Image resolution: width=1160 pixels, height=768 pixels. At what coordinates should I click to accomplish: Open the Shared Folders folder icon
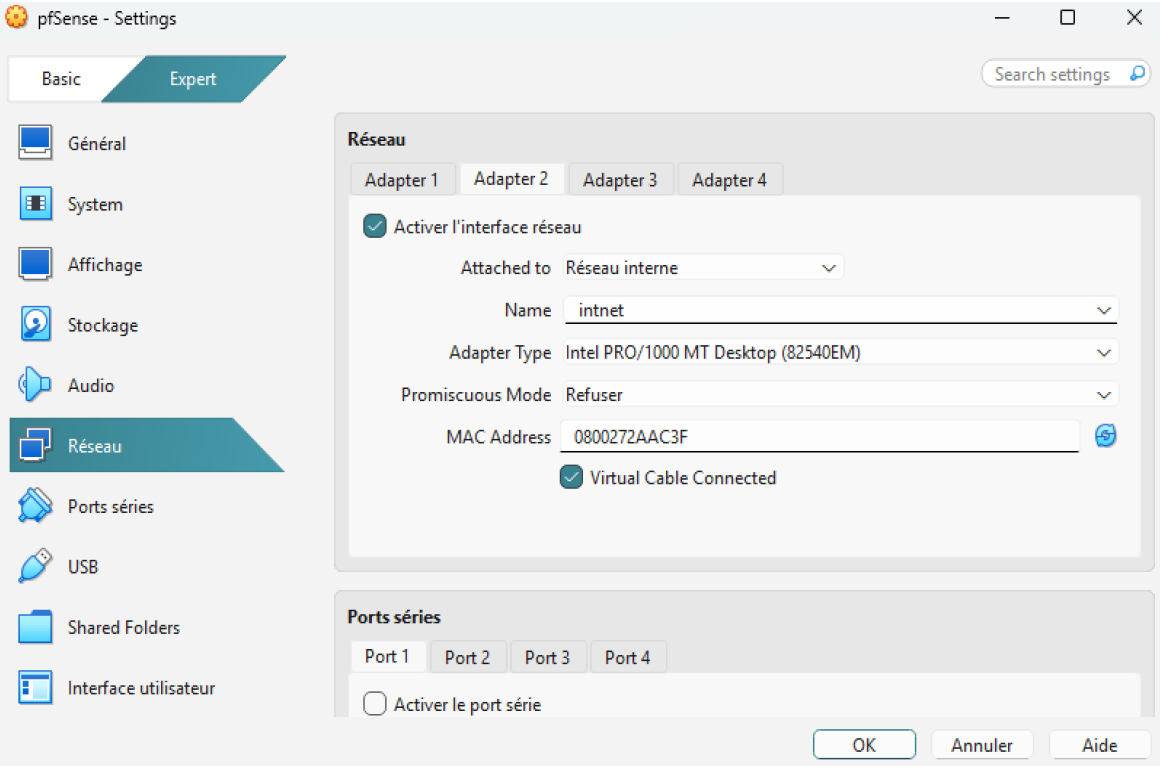click(x=35, y=627)
